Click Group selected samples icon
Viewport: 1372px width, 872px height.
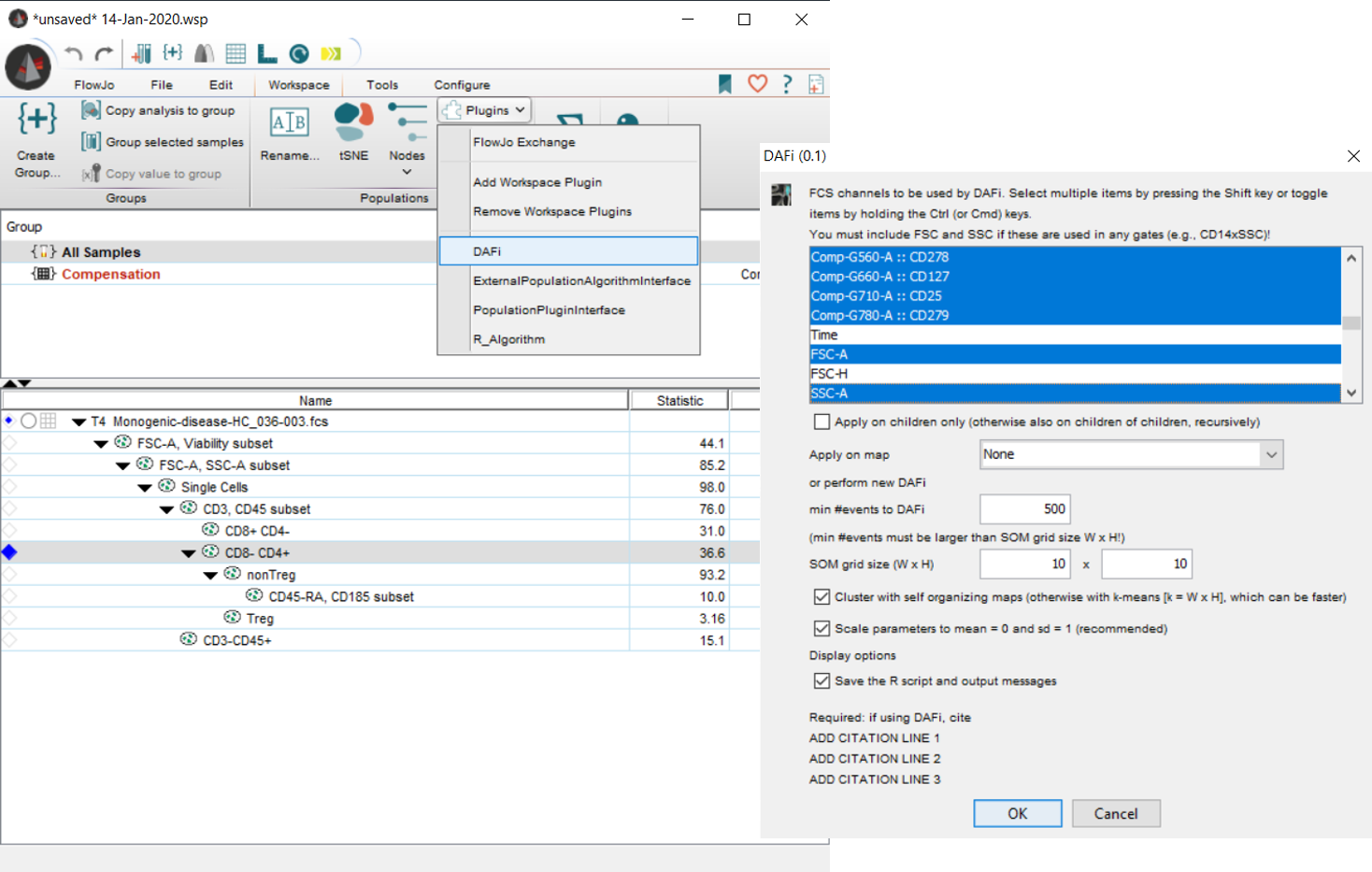91,142
